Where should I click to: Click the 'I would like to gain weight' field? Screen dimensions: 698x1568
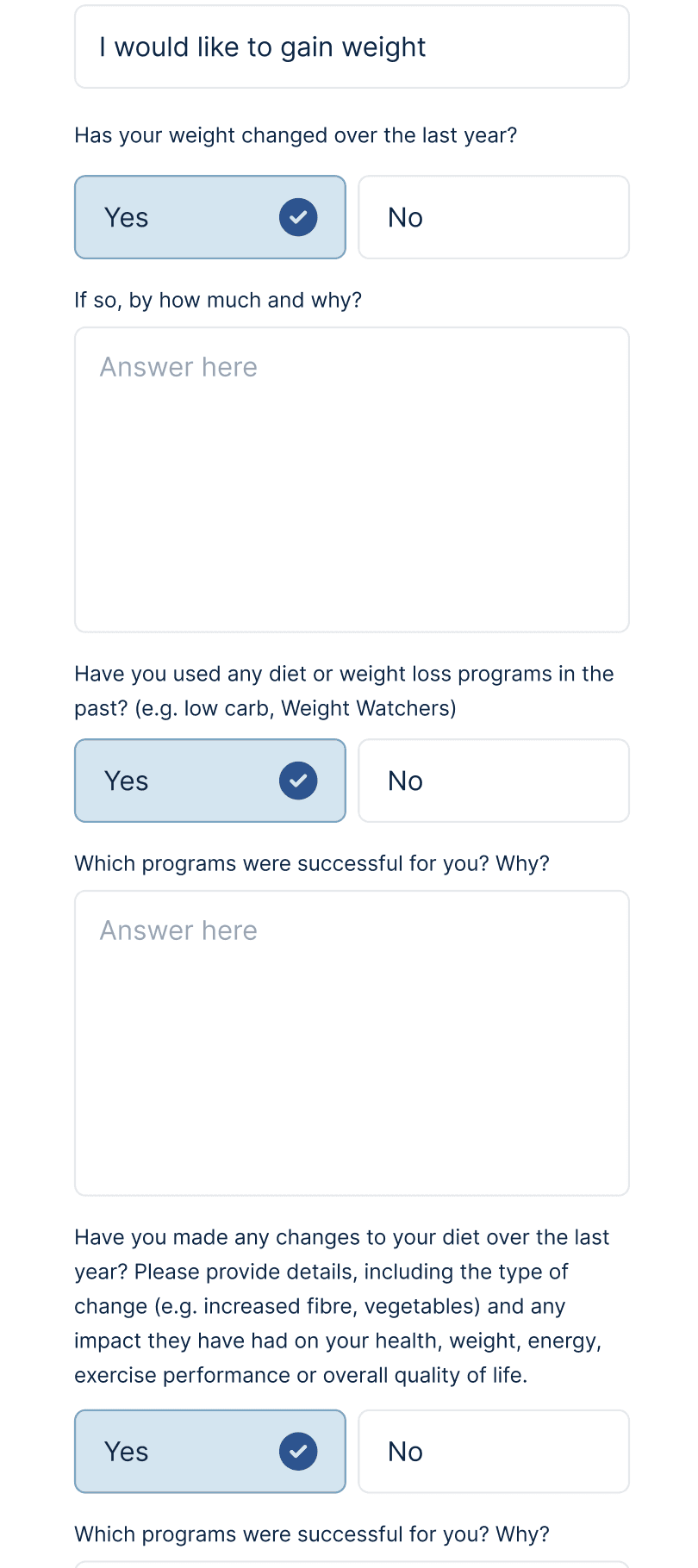pos(352,47)
